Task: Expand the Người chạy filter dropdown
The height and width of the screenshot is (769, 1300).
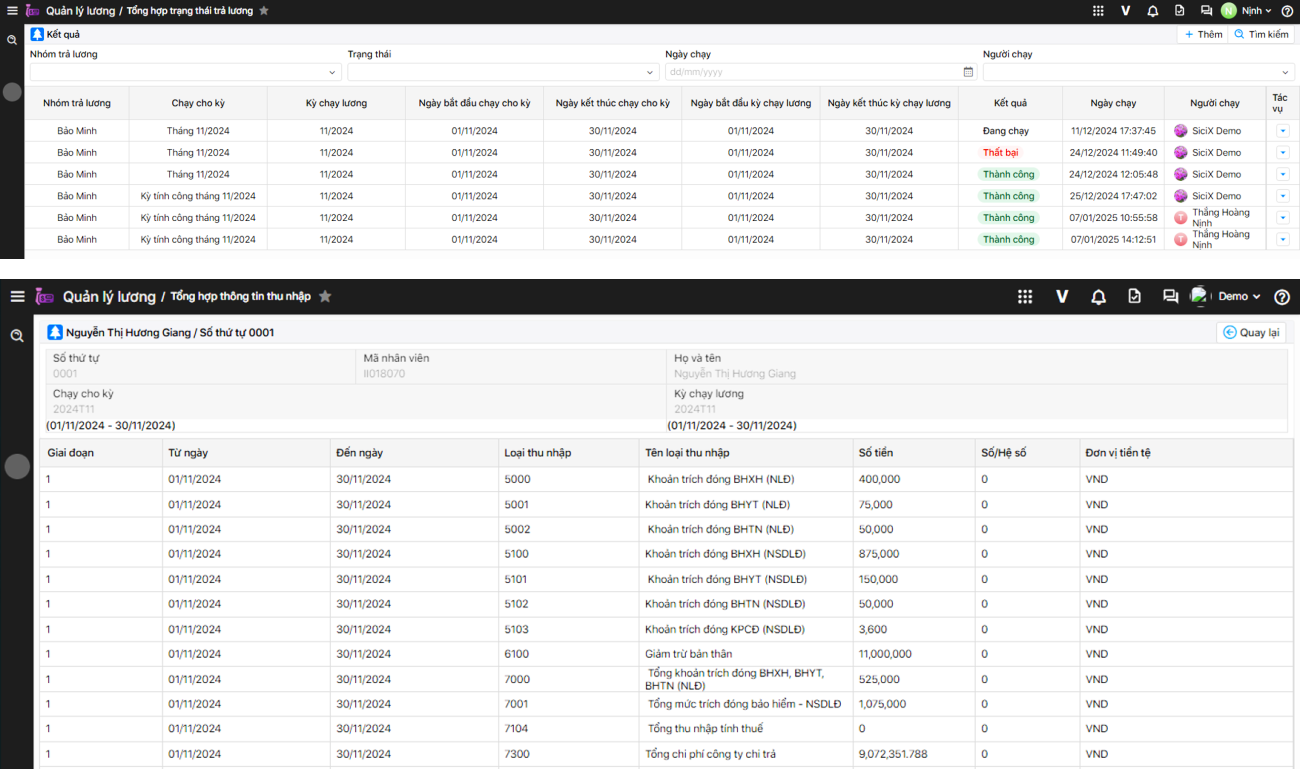Action: [1285, 72]
